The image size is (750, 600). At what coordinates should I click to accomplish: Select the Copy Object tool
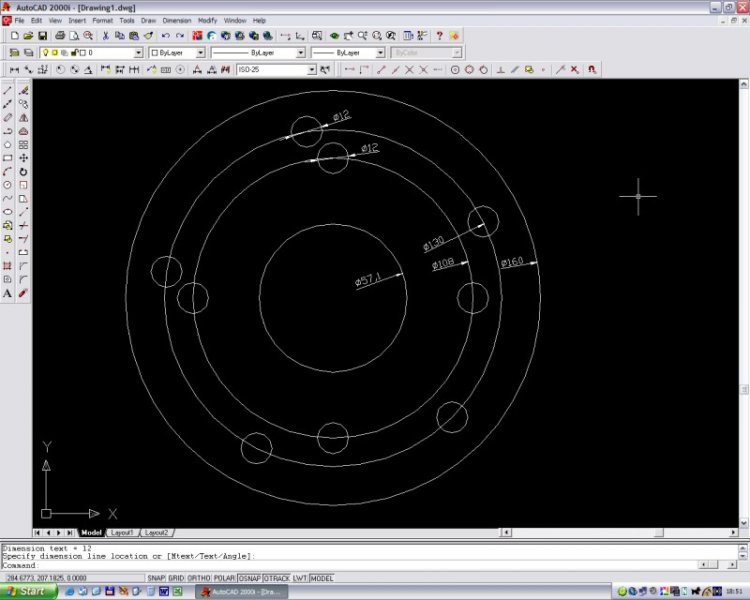coord(23,104)
